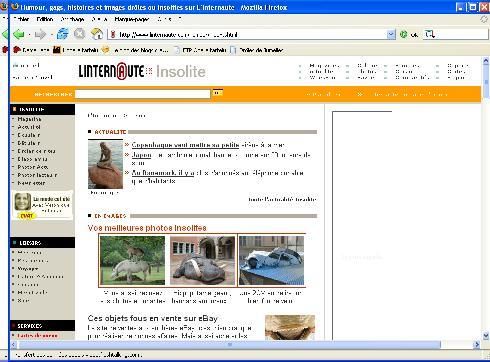490x362 pixels.
Task: Go back with the green Back arrow
Action: pyautogui.click(x=18, y=34)
